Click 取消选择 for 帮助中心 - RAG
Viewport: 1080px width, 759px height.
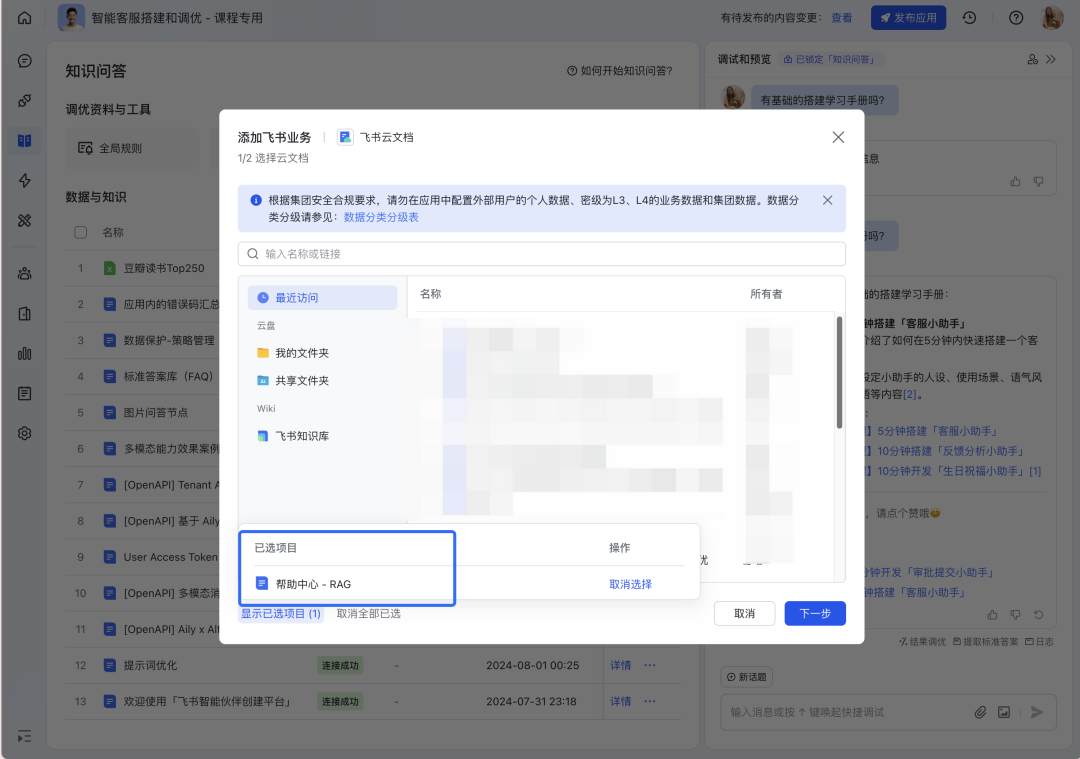(x=630, y=584)
